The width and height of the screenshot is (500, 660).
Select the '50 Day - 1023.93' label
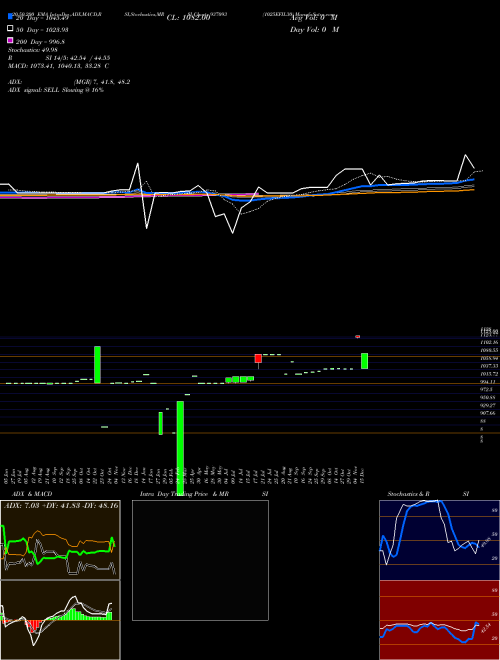pyautogui.click(x=42, y=30)
